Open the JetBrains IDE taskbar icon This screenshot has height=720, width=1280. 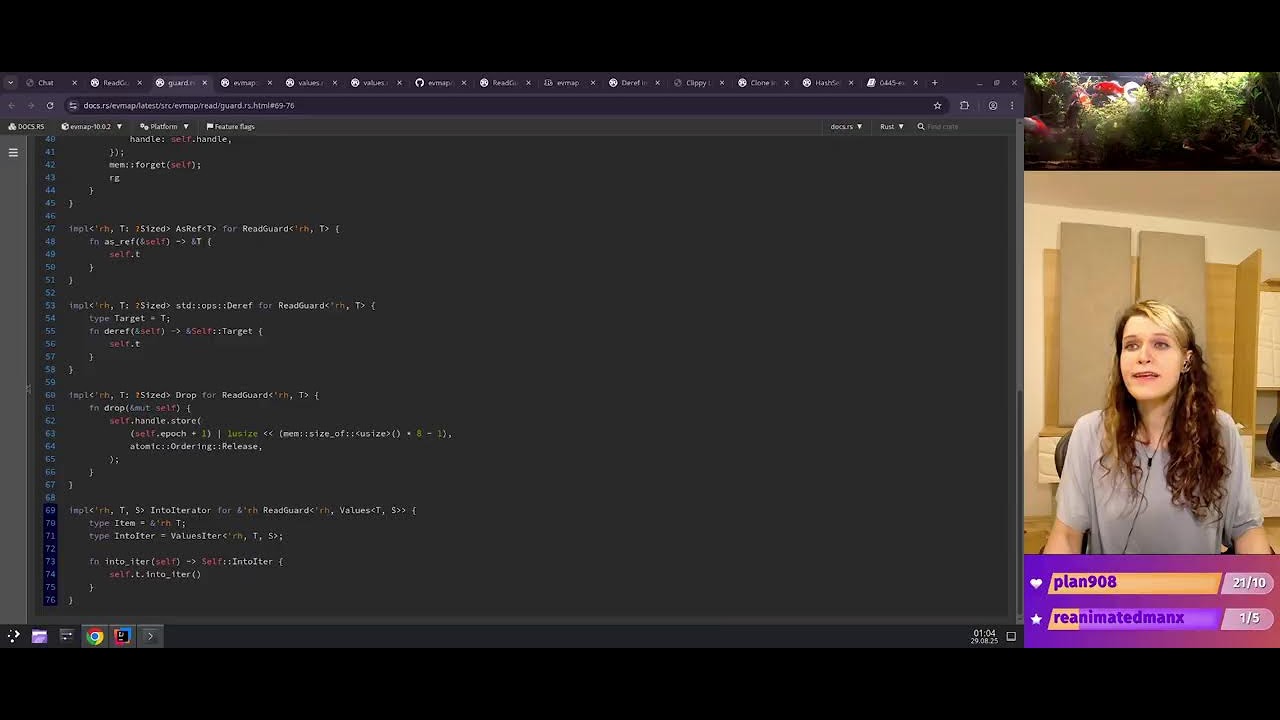click(x=122, y=636)
